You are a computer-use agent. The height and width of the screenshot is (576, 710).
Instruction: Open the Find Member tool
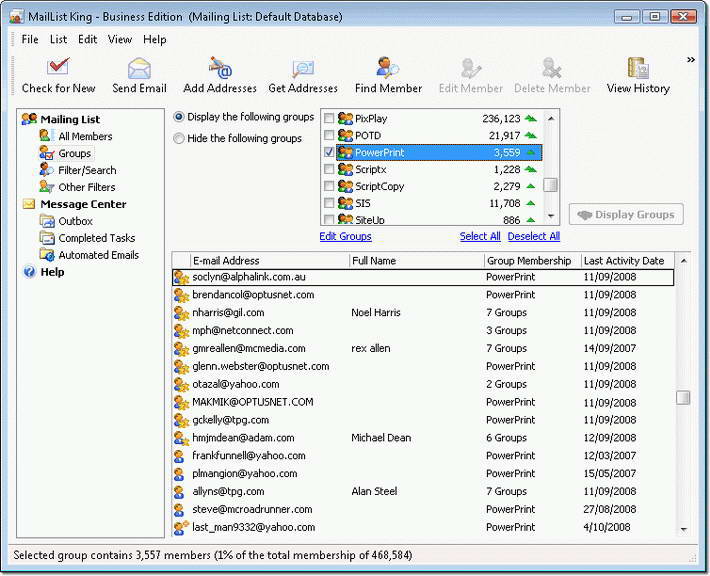387,75
